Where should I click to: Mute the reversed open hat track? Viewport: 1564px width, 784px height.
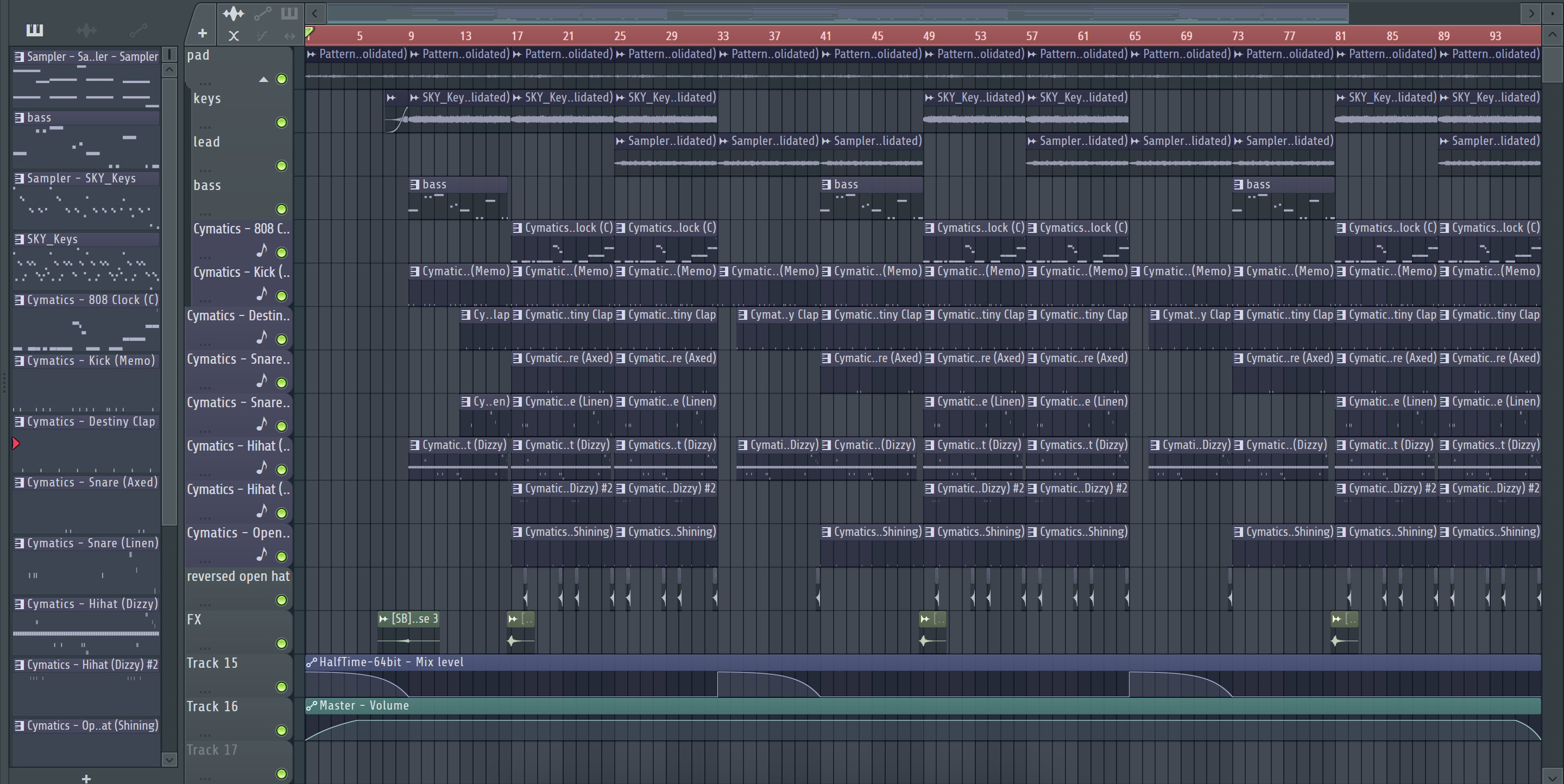pyautogui.click(x=281, y=600)
